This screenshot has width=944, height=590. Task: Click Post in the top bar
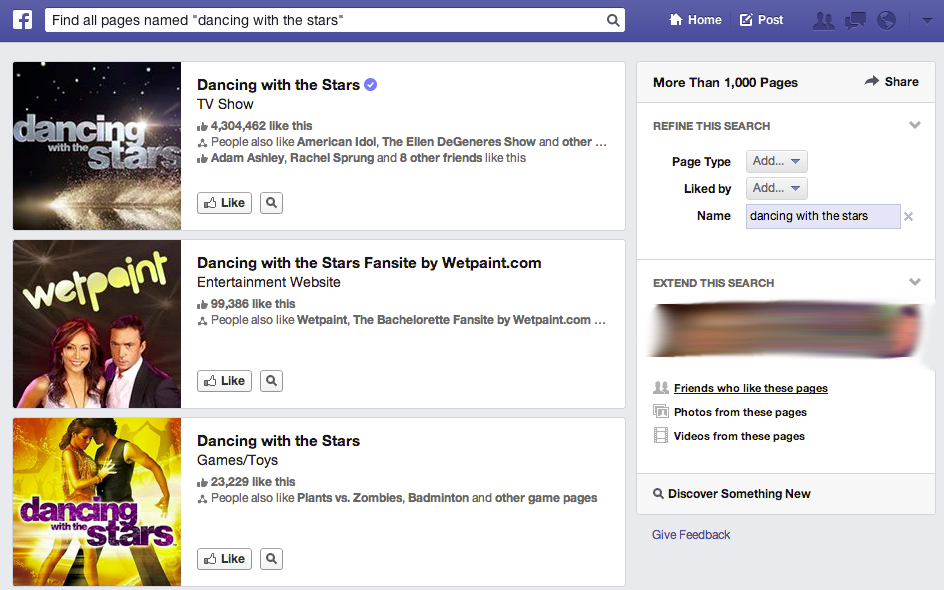[762, 20]
